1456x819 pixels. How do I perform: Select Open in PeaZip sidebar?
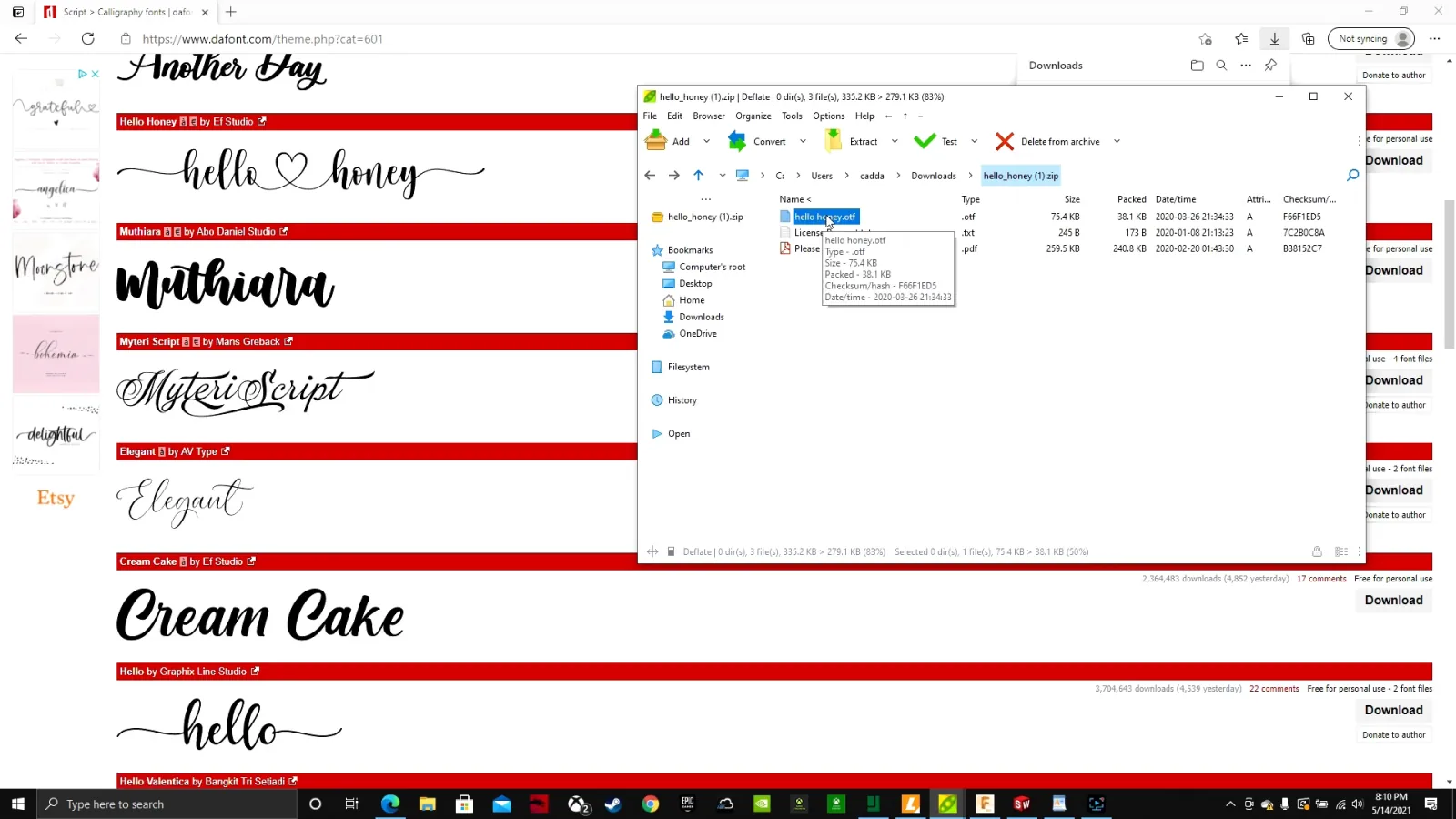(x=678, y=434)
